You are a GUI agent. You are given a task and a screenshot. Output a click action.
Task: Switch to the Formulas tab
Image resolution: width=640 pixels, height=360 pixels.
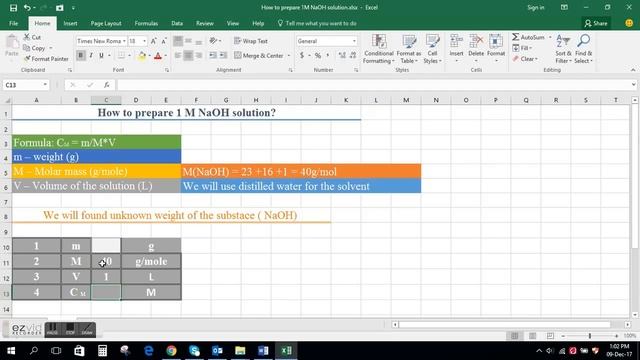point(146,23)
